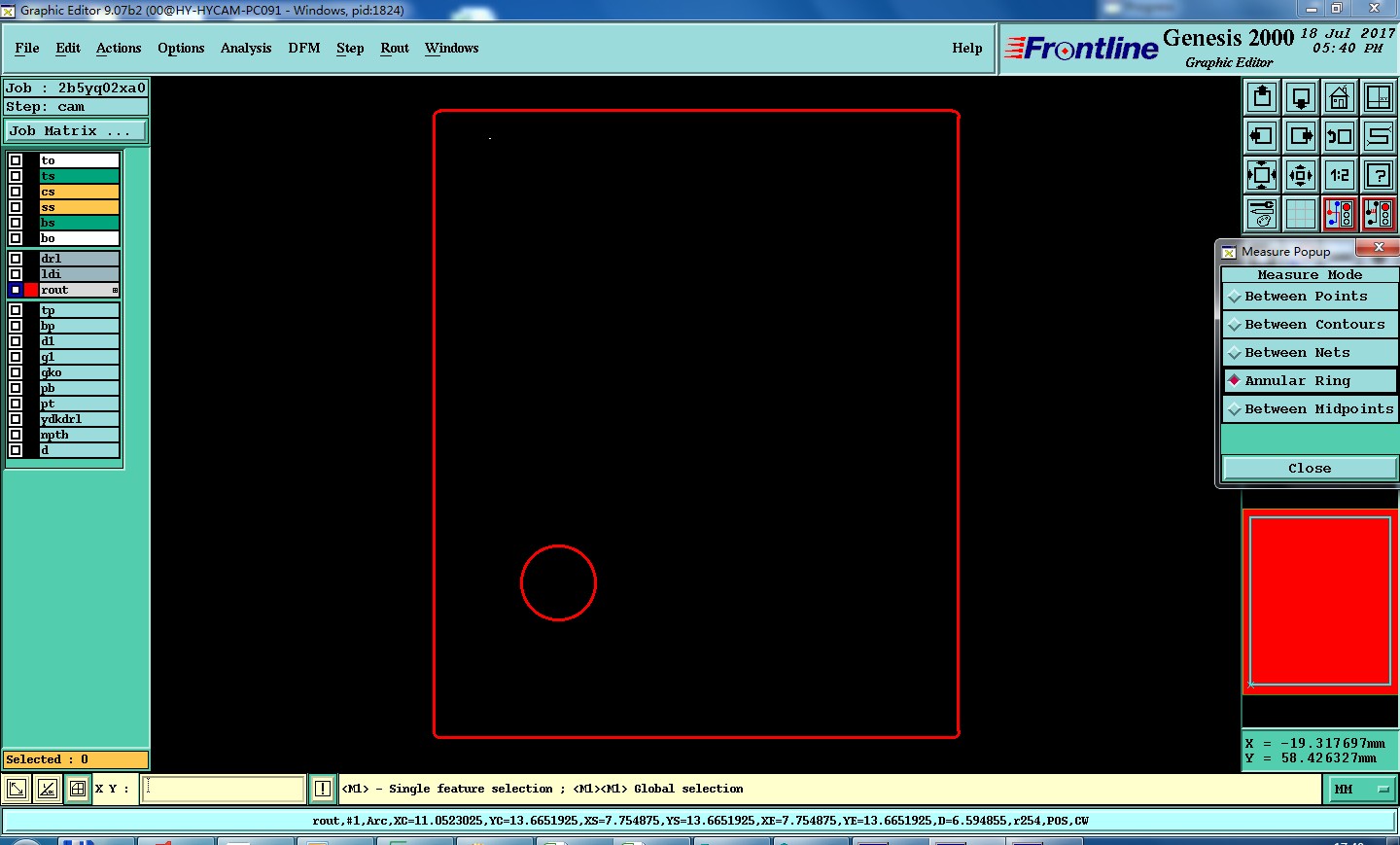Click the Job Matrix button
This screenshot has width=1400, height=845.
[x=77, y=130]
